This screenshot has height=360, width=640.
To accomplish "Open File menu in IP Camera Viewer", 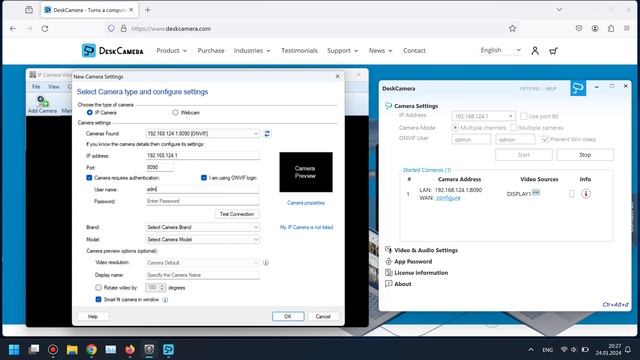I will (x=36, y=87).
